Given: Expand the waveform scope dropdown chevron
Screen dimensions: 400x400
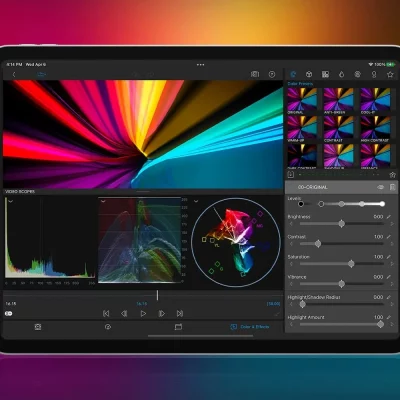Looking at the screenshot, I should click(x=103, y=201).
